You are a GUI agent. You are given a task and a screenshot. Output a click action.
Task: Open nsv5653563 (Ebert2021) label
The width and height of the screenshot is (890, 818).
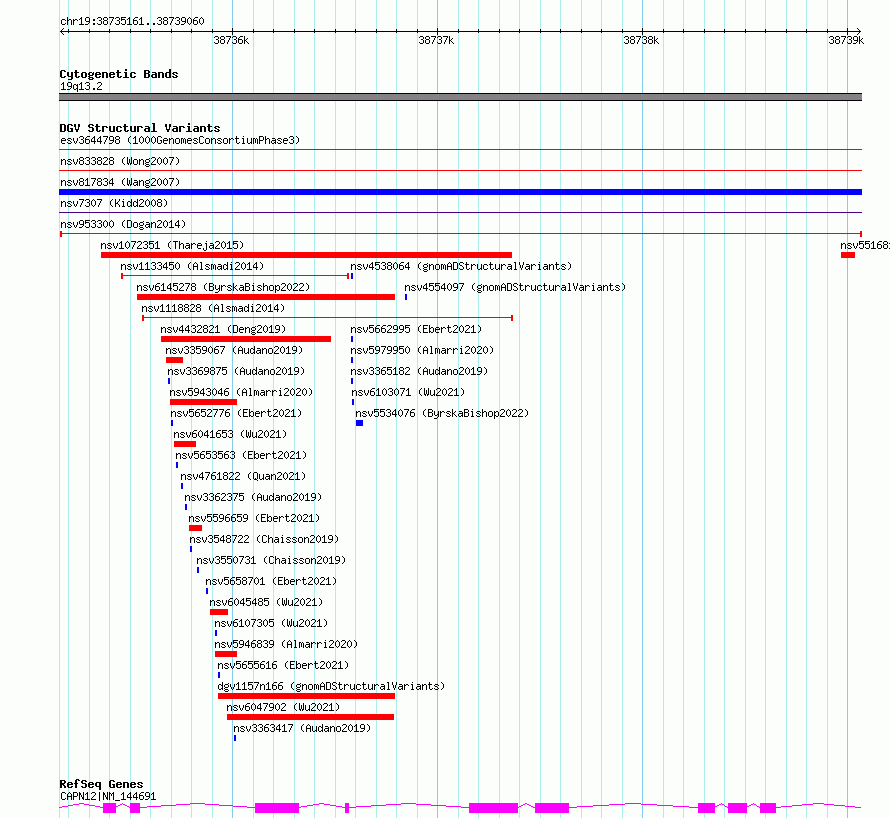point(241,455)
